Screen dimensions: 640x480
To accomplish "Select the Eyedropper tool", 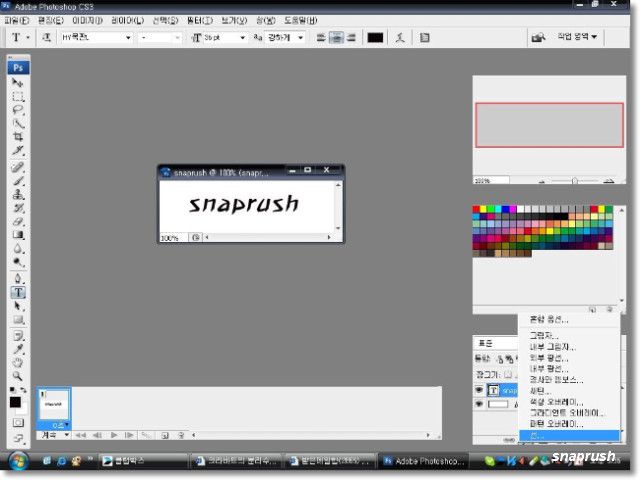I will (18, 349).
